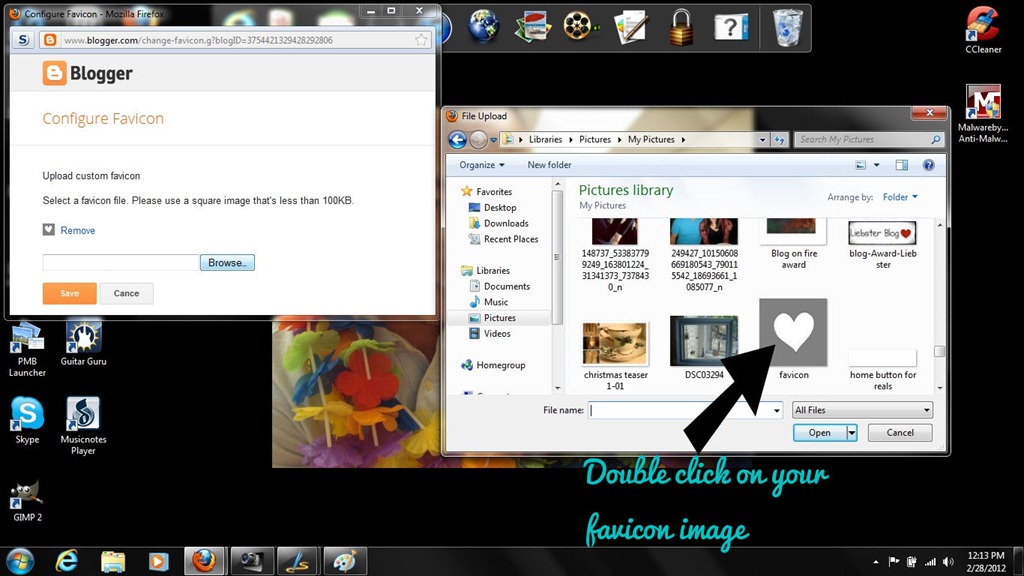Screen dimensions: 1024x576
Task: Select Documents in navigation pane
Action: pos(500,286)
